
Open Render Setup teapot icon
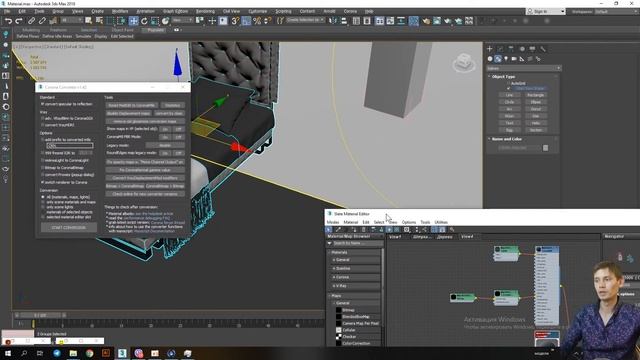coord(426,20)
